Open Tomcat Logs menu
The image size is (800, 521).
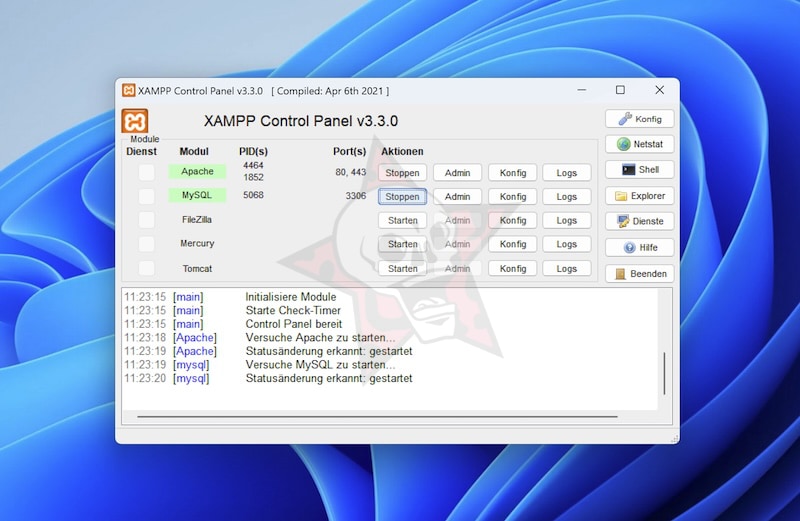pos(566,268)
